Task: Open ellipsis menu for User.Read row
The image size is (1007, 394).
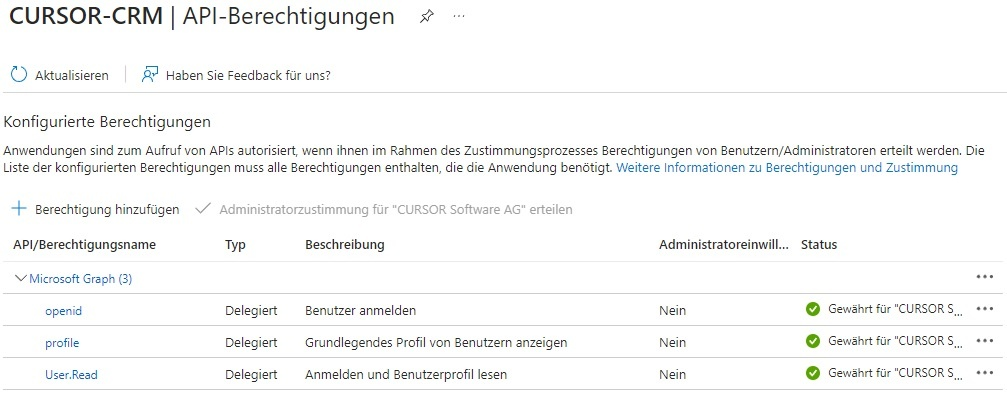Action: point(985,373)
